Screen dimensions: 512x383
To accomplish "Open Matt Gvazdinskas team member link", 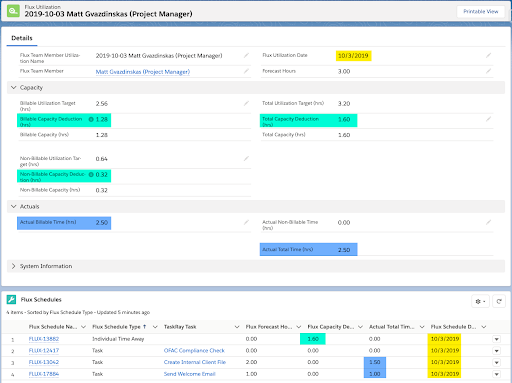I will (x=143, y=72).
